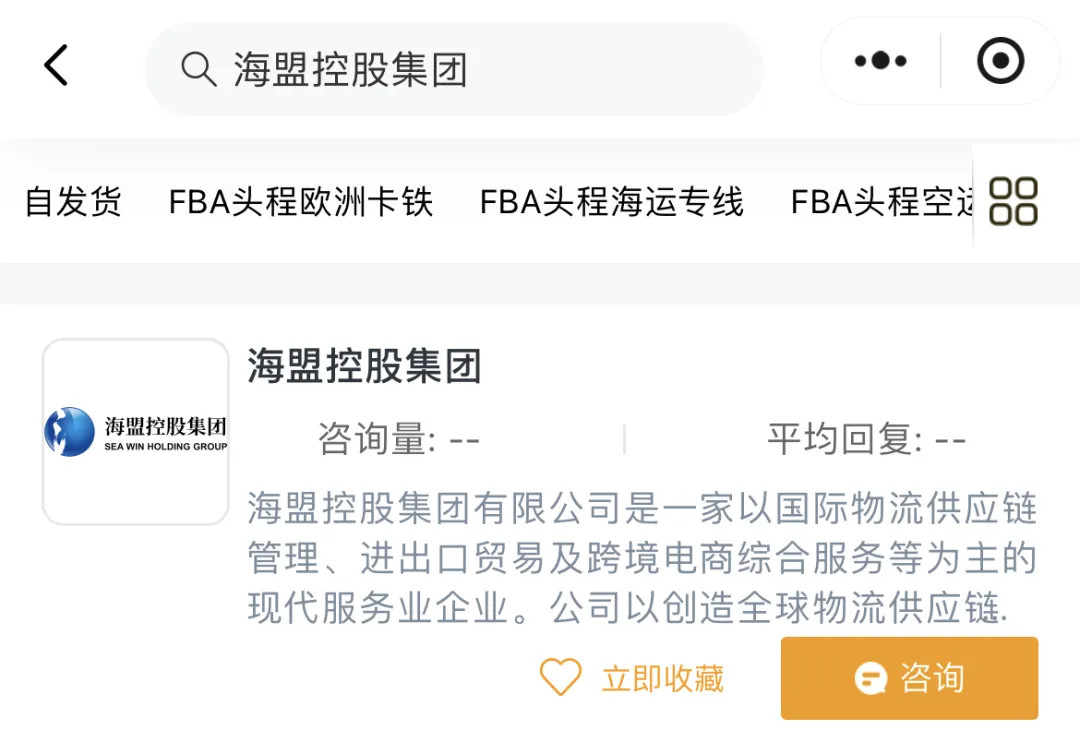Click the blue globe in the logo

(70, 432)
